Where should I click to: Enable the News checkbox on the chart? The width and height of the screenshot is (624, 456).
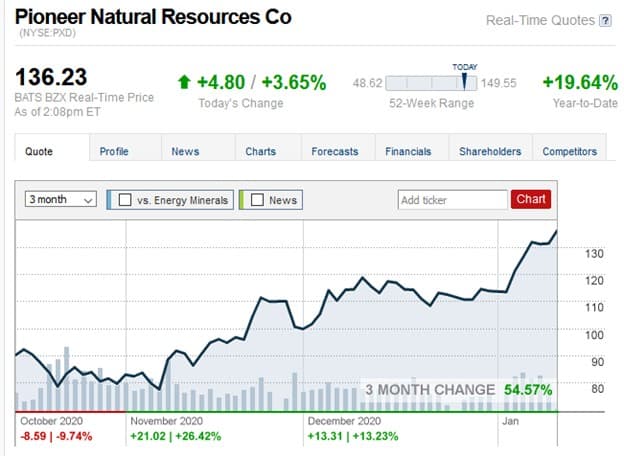[257, 200]
